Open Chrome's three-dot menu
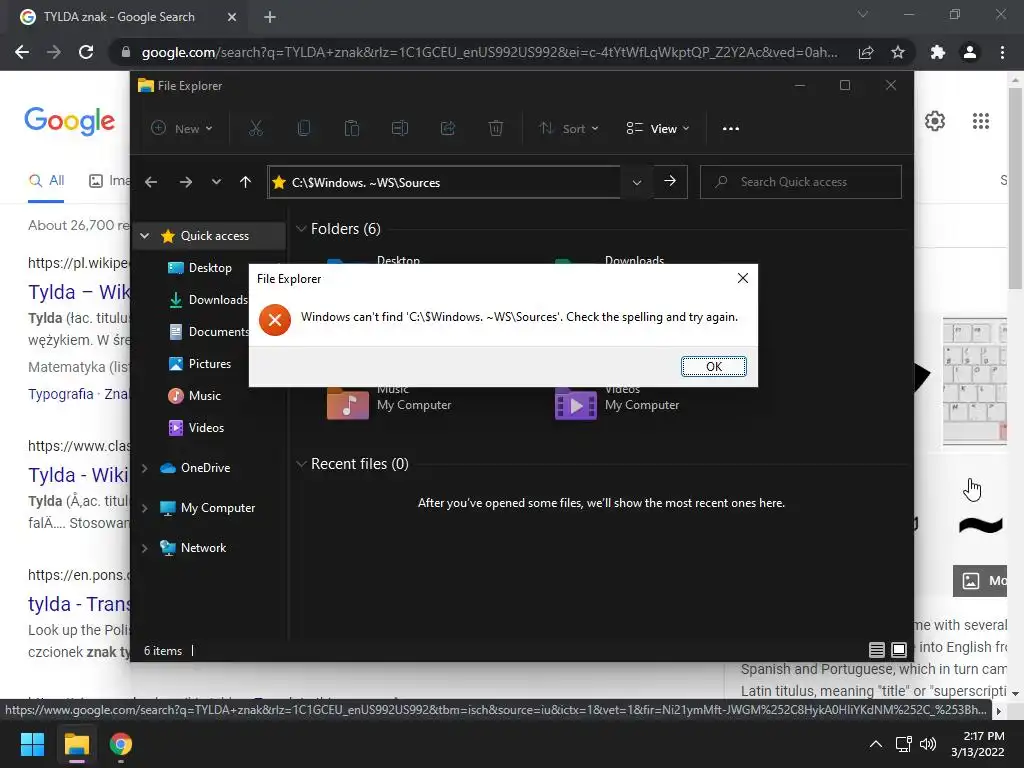The height and width of the screenshot is (768, 1024). [x=1002, y=52]
